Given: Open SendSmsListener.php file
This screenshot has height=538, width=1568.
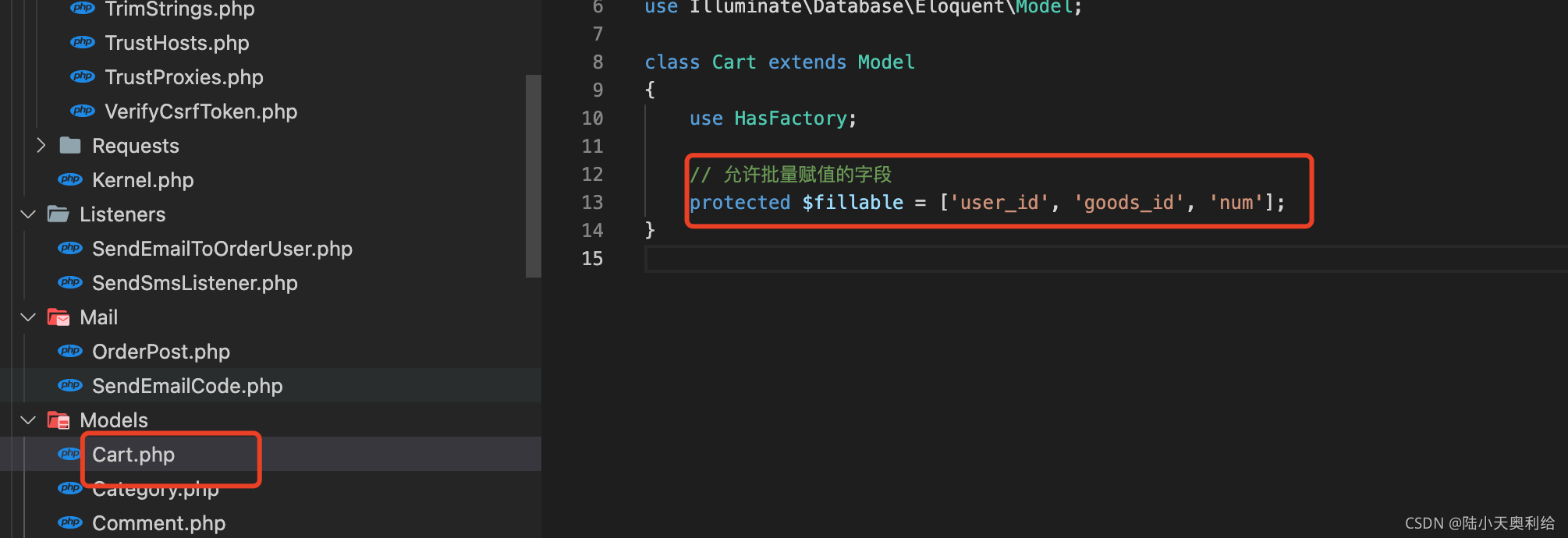Looking at the screenshot, I should (195, 283).
